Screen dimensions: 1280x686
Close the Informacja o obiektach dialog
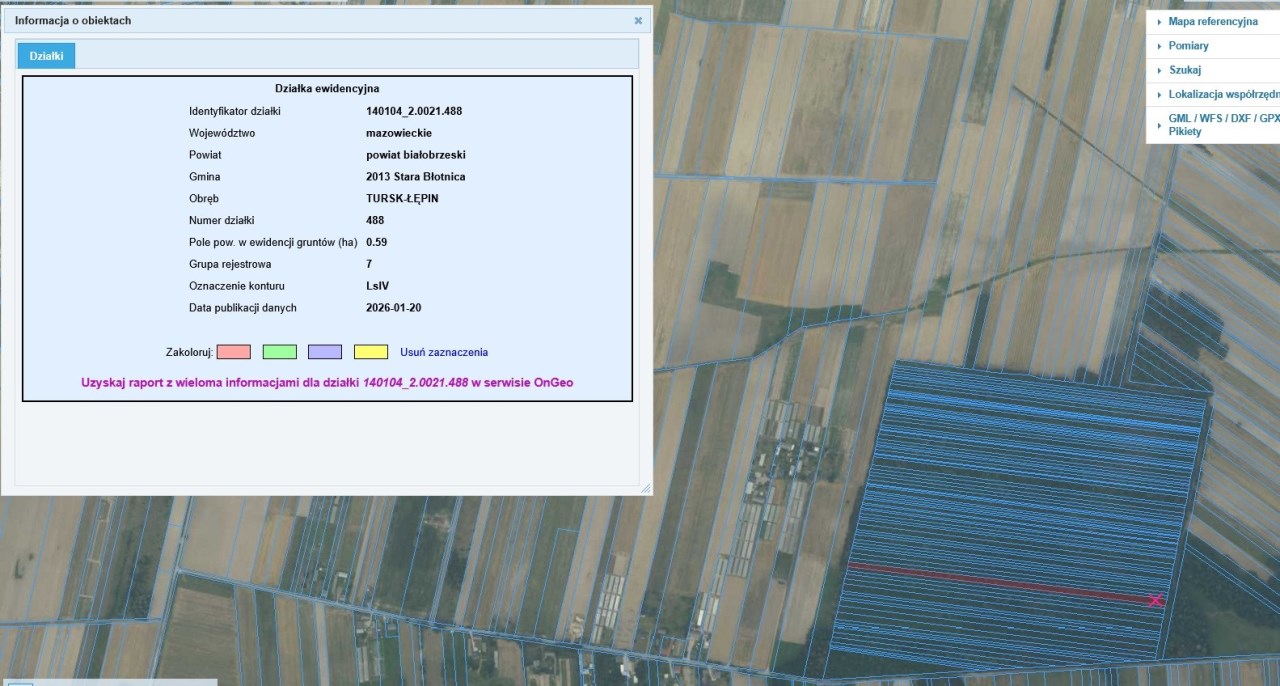(x=638, y=20)
